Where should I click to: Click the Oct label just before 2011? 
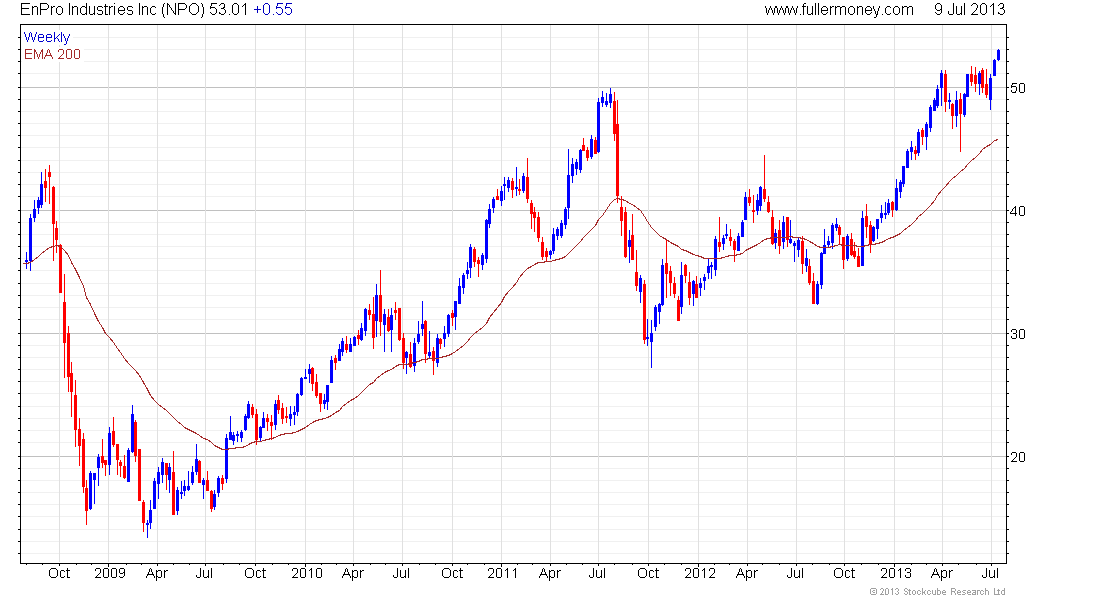pyautogui.click(x=452, y=573)
